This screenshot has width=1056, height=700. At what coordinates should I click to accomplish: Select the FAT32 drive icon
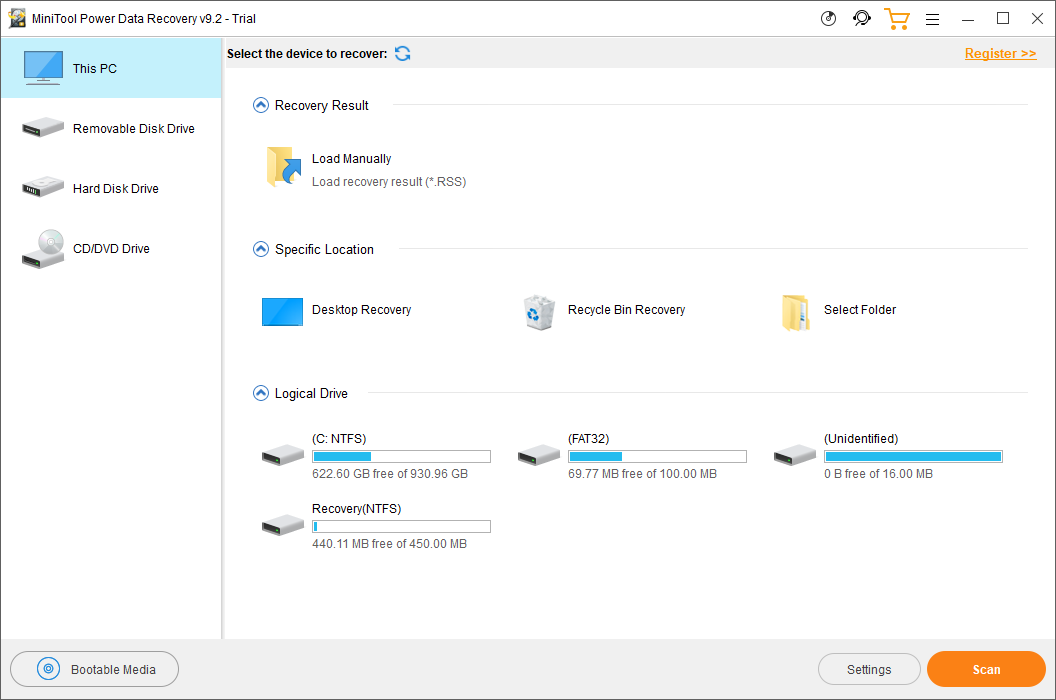pyautogui.click(x=539, y=455)
